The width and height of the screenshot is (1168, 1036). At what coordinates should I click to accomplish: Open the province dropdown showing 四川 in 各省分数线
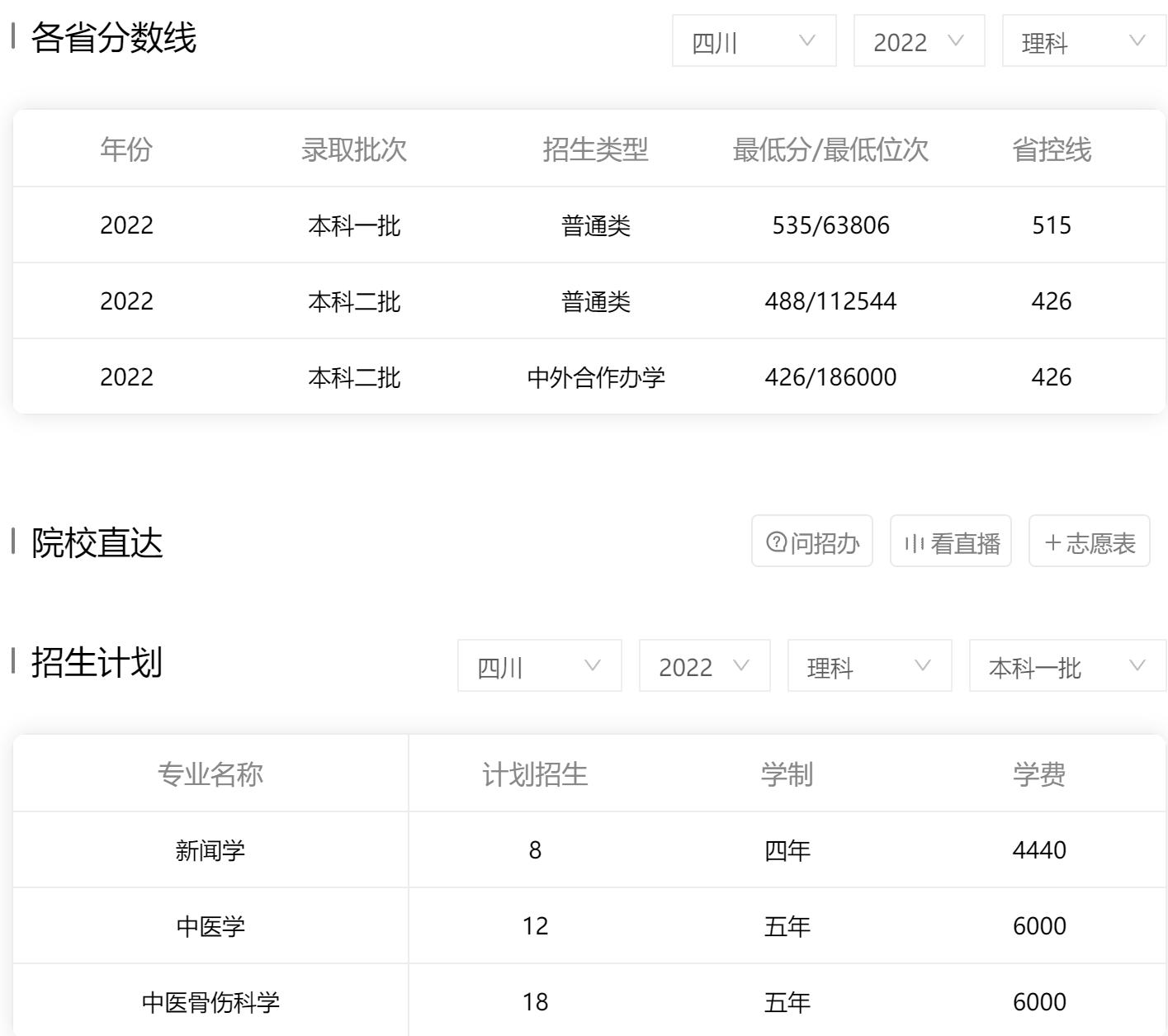point(754,40)
